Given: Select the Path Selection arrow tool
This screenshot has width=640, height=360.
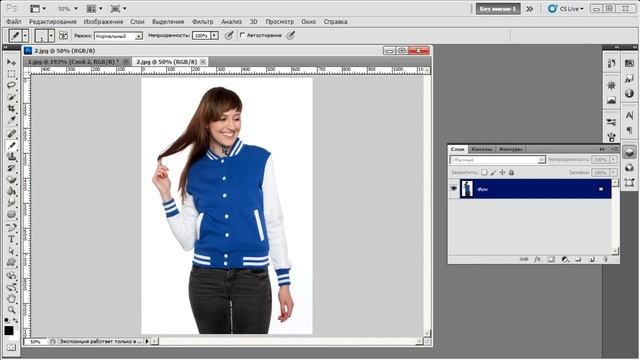Looking at the screenshot, I should click(11, 251).
